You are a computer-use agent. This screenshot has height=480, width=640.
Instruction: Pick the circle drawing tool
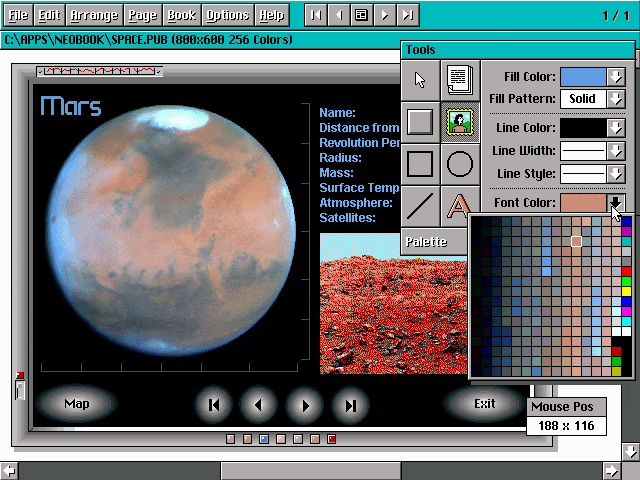tap(460, 164)
